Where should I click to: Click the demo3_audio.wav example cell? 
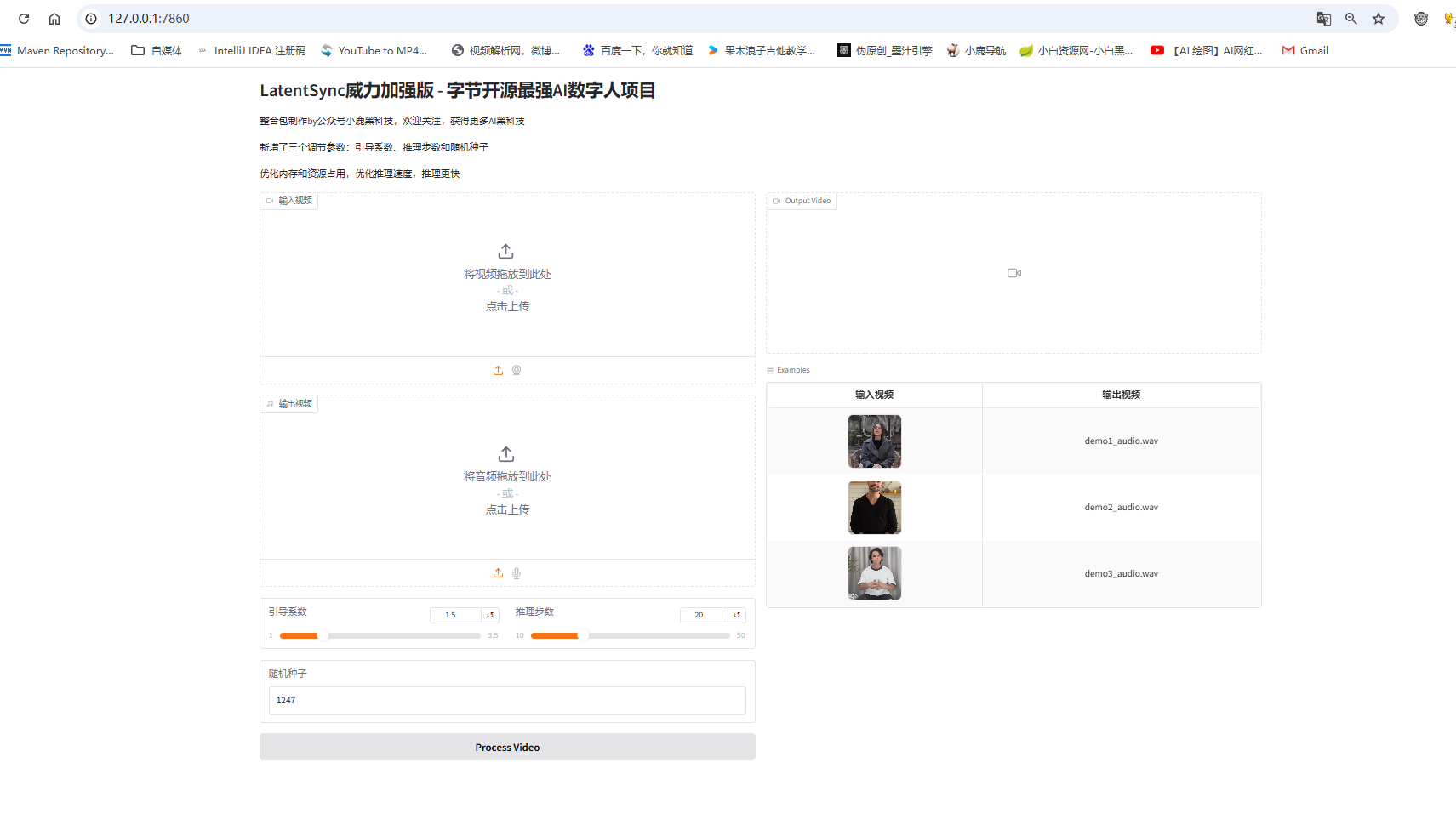coord(1121,573)
